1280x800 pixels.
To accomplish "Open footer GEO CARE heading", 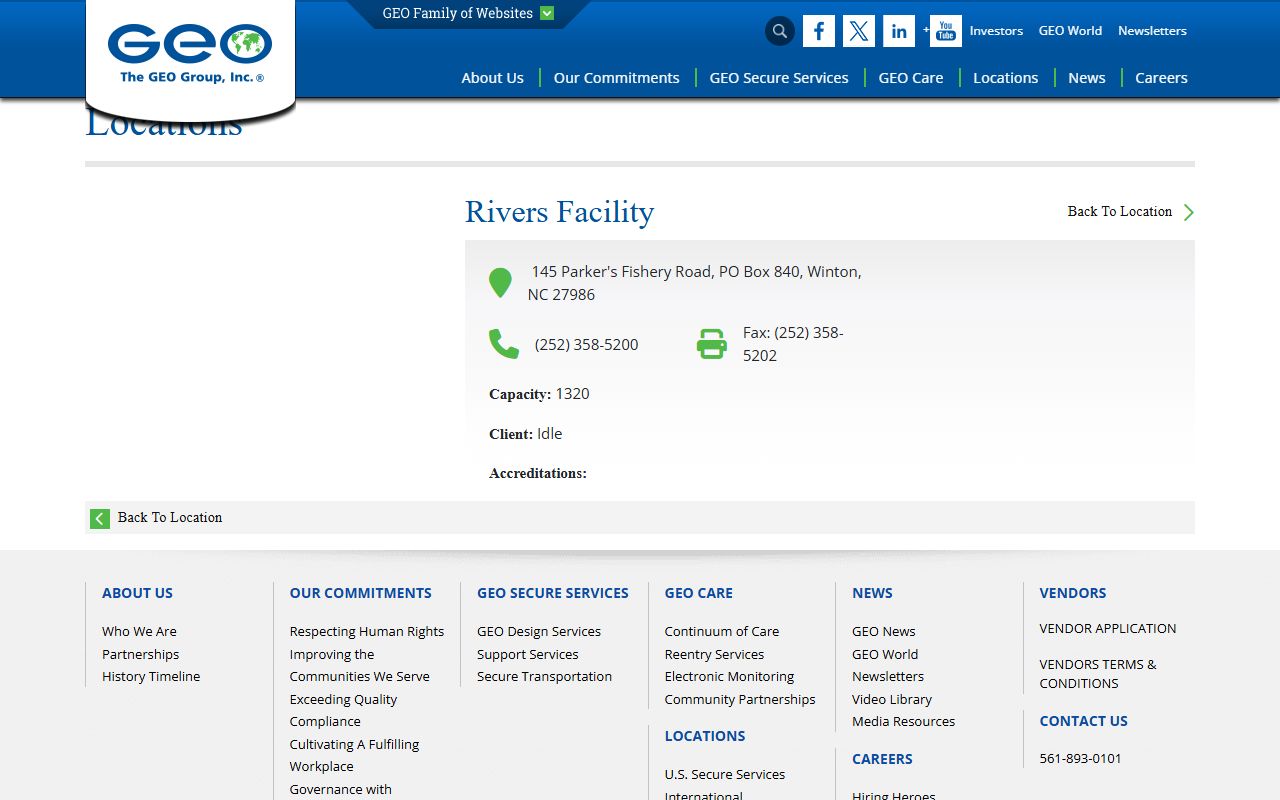I will click(699, 593).
